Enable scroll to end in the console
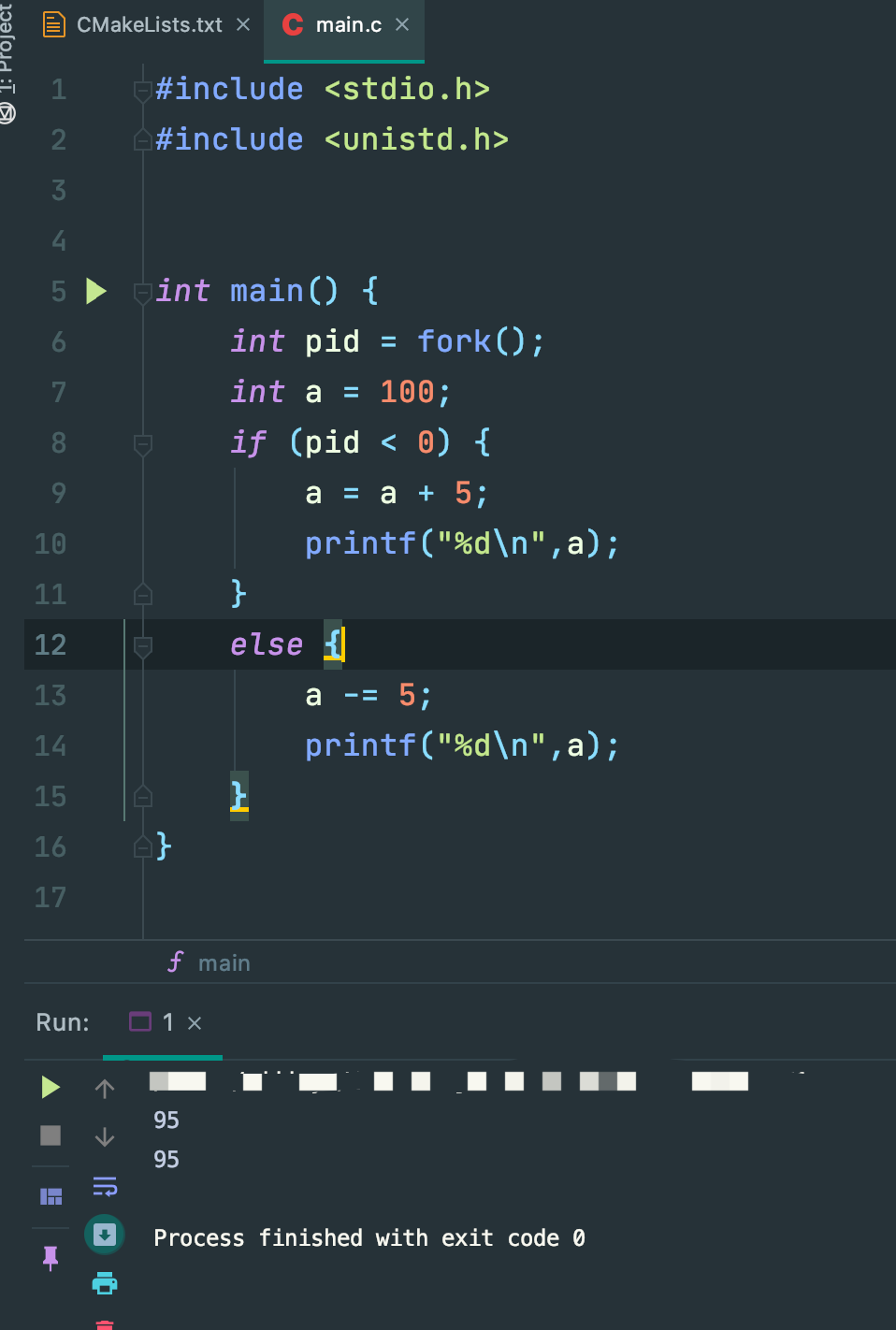Viewport: 896px width, 1330px height. (104, 1235)
